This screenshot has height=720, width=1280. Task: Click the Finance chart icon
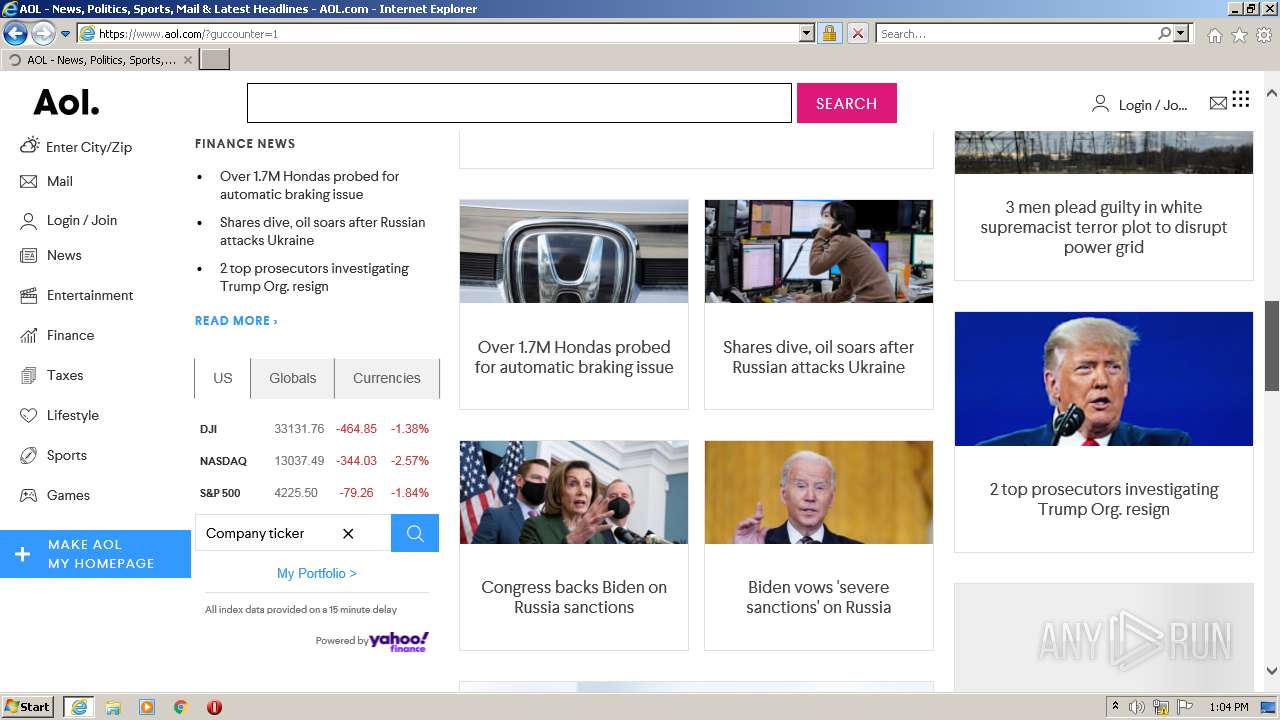(28, 336)
